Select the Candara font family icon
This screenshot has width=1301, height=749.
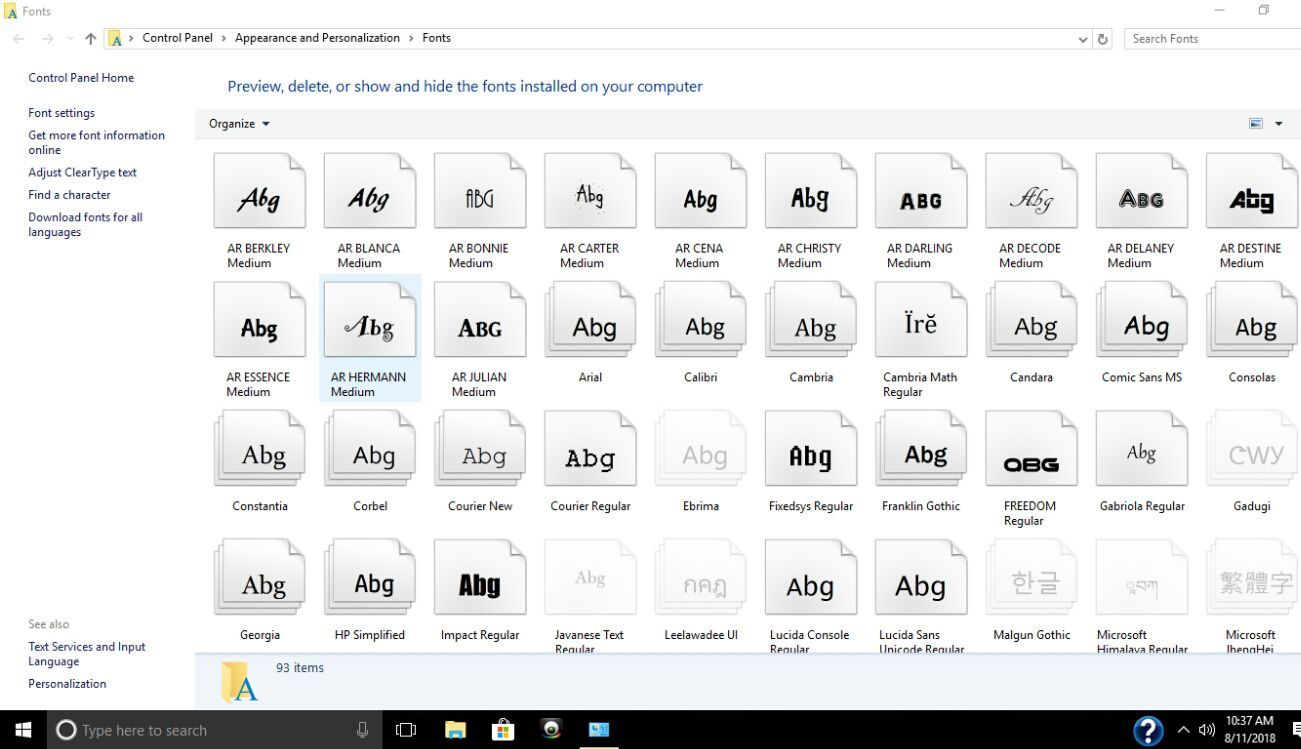[1031, 320]
